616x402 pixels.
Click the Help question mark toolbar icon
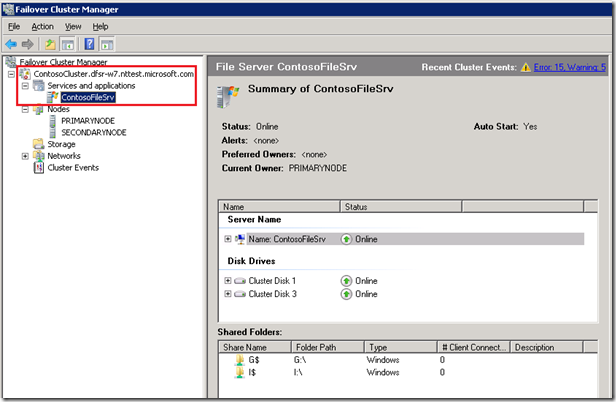click(x=90, y=44)
